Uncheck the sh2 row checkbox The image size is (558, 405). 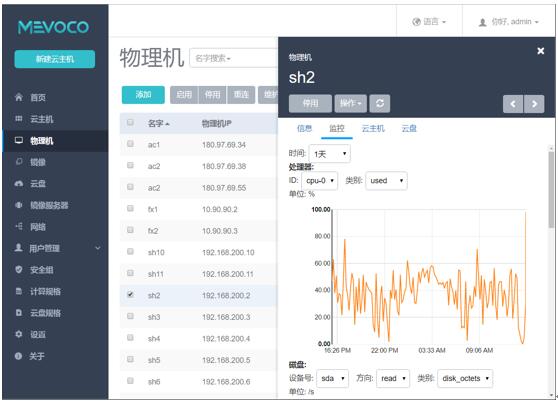(x=130, y=295)
